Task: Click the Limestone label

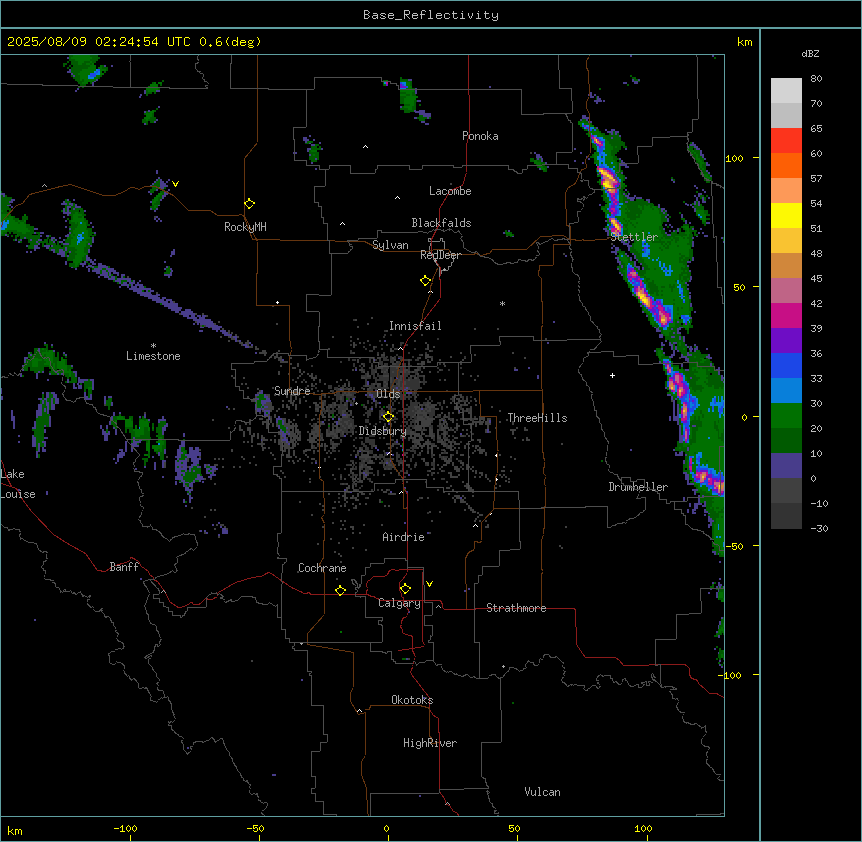Action: 153,356
